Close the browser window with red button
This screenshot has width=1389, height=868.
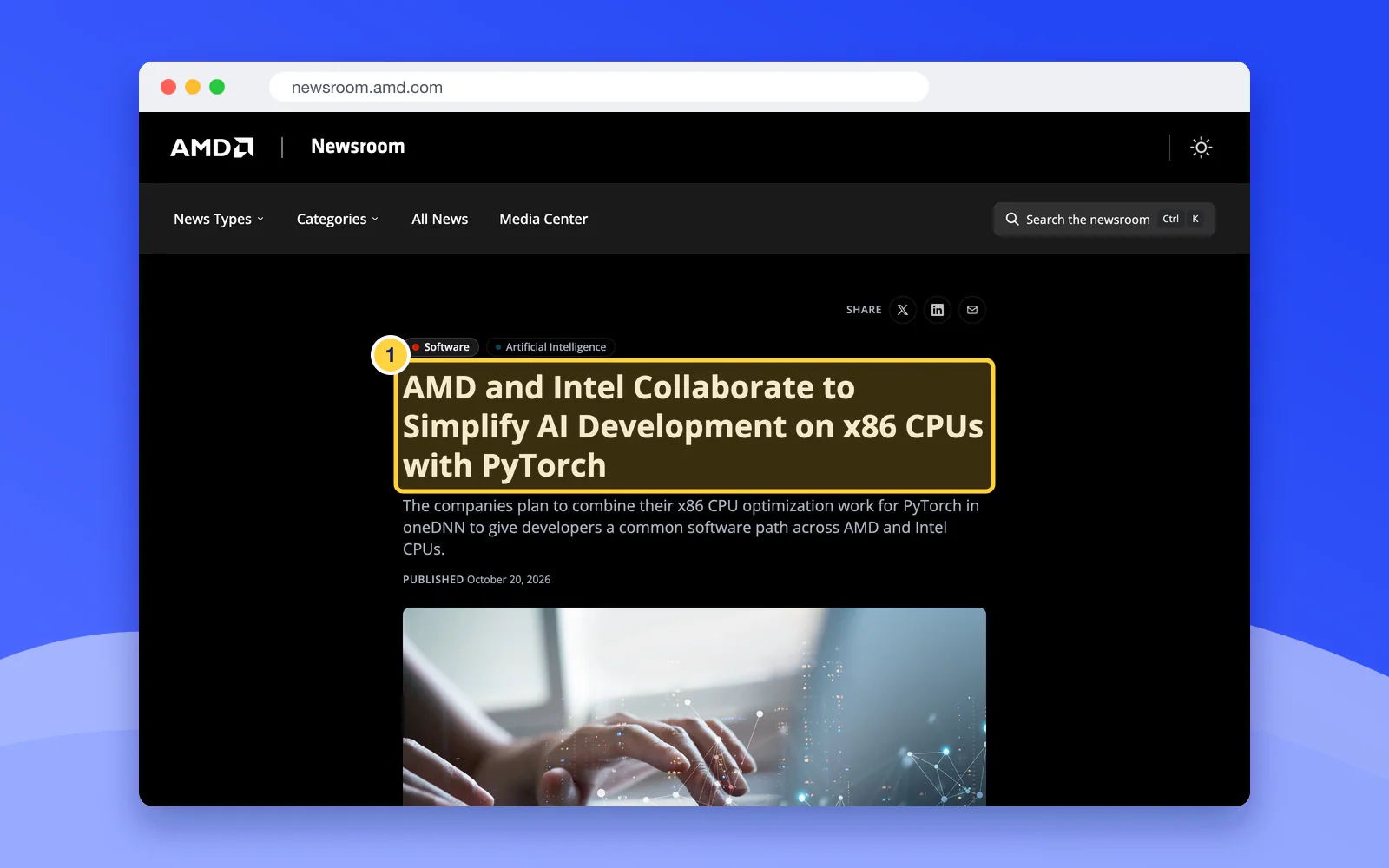(168, 87)
